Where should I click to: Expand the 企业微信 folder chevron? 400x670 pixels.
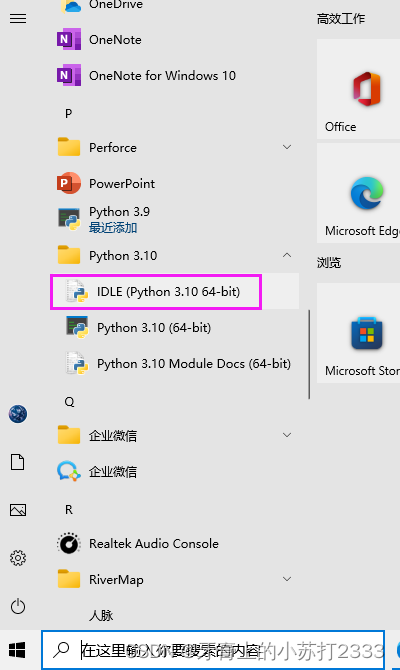coord(287,435)
